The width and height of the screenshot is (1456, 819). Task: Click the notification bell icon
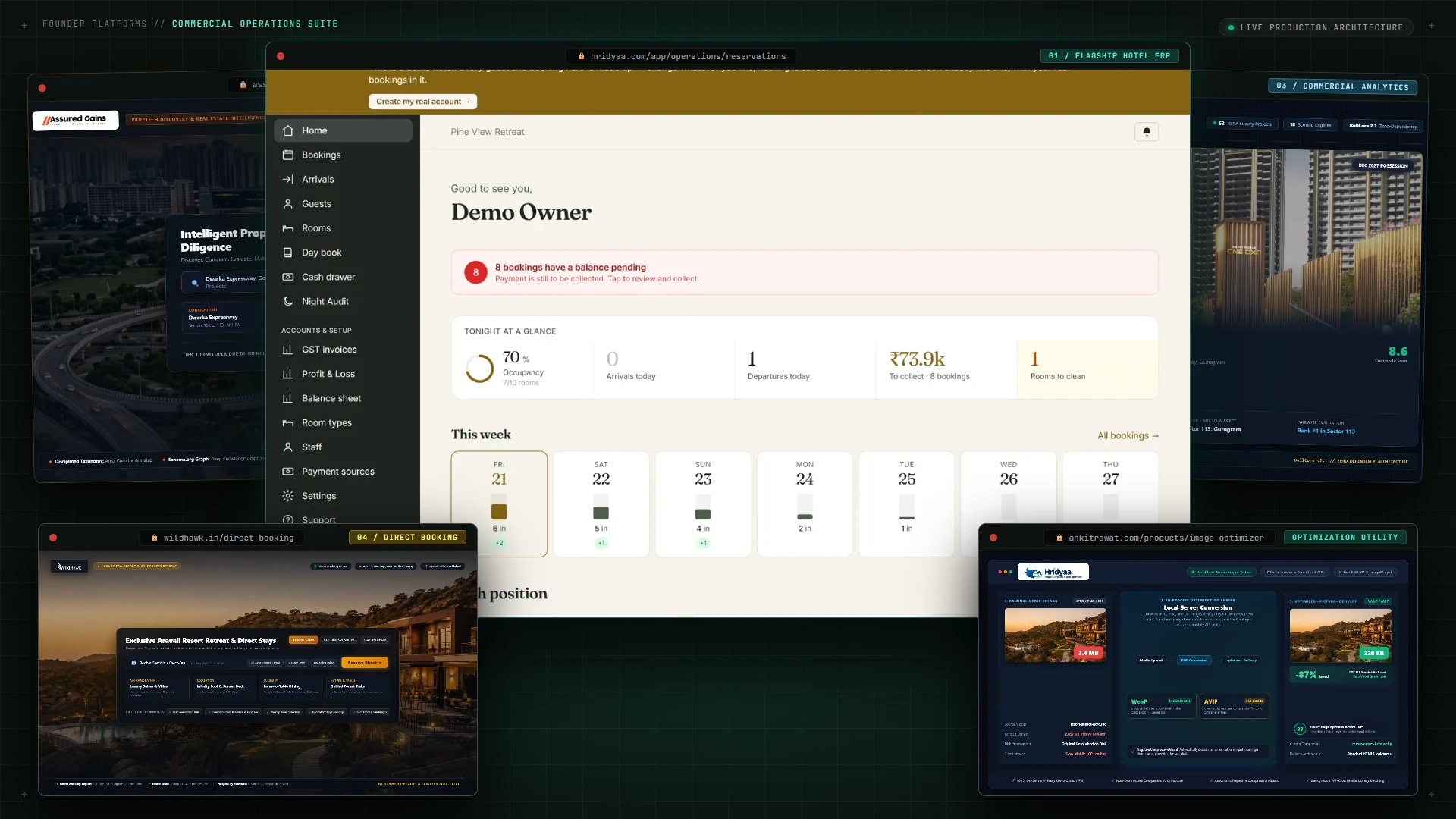[x=1146, y=132]
